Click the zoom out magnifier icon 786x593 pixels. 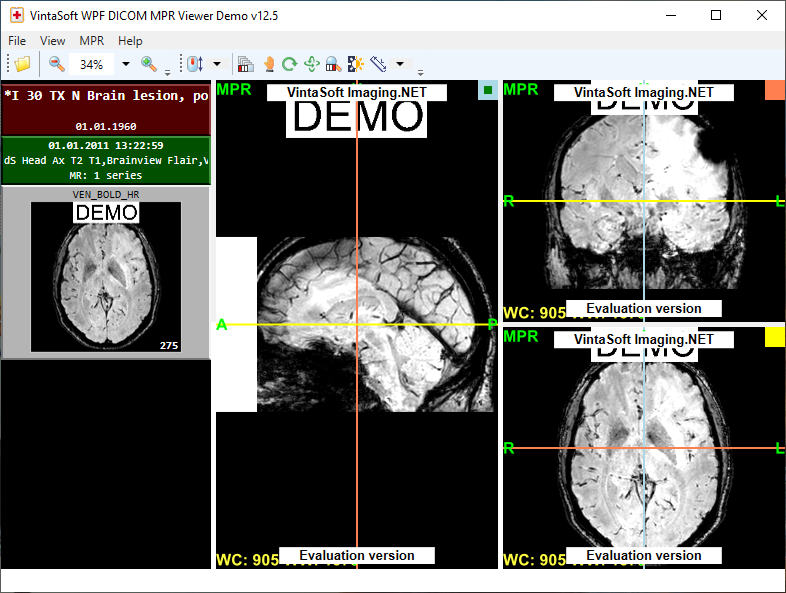[x=57, y=64]
